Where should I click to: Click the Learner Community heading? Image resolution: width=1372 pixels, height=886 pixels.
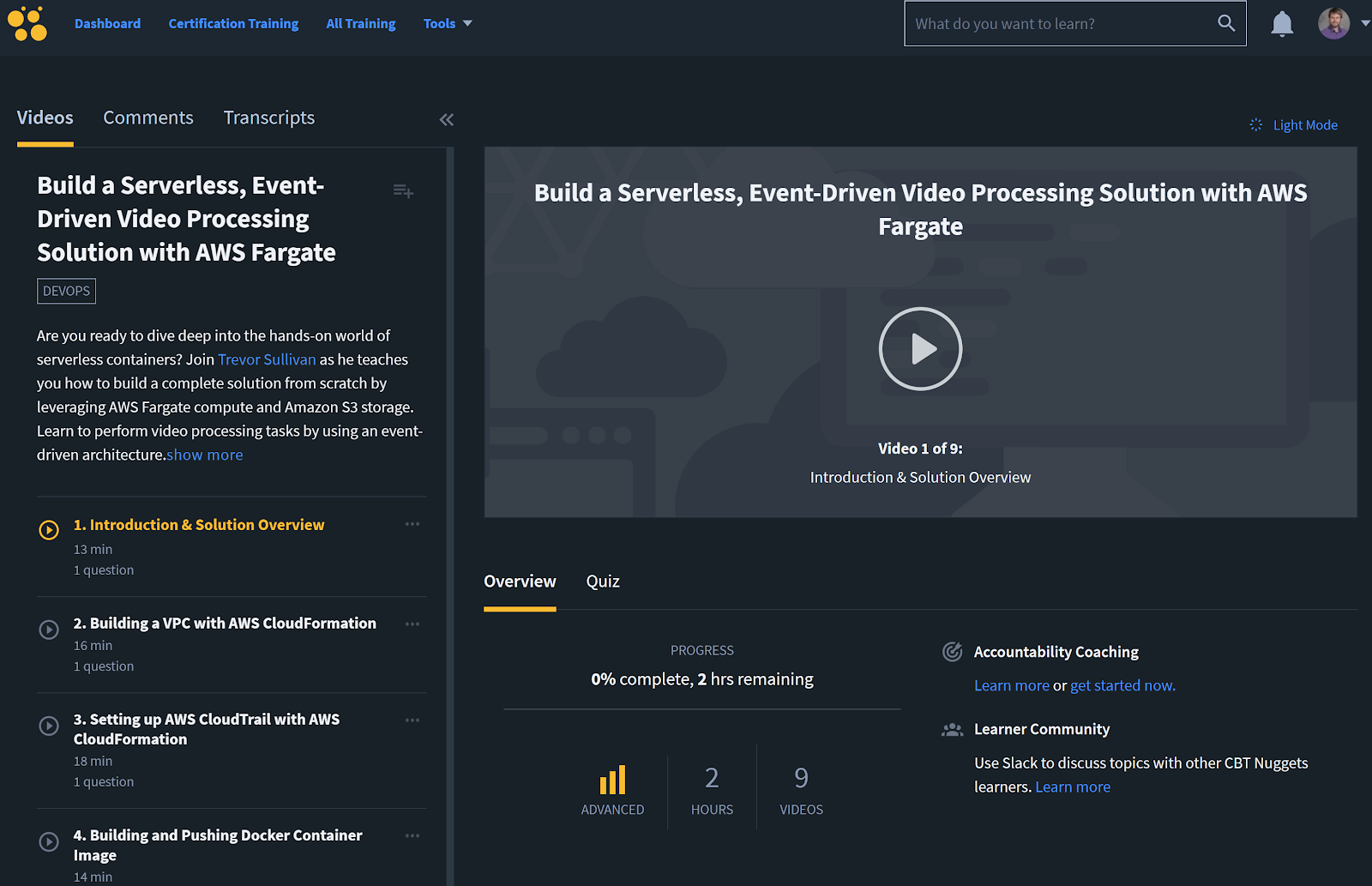1042,729
